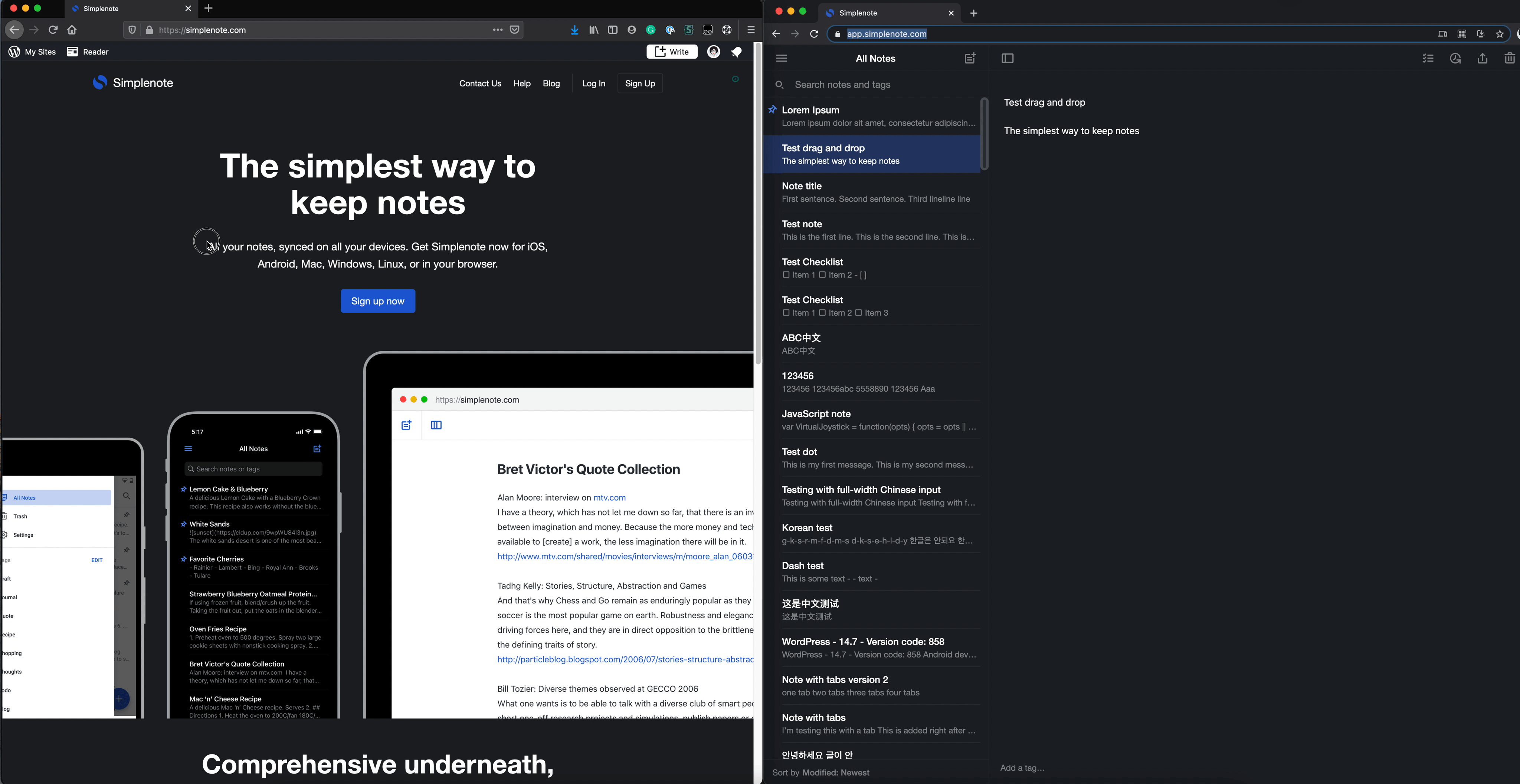
Task: Insert a checklist into the note
Action: 1428,58
